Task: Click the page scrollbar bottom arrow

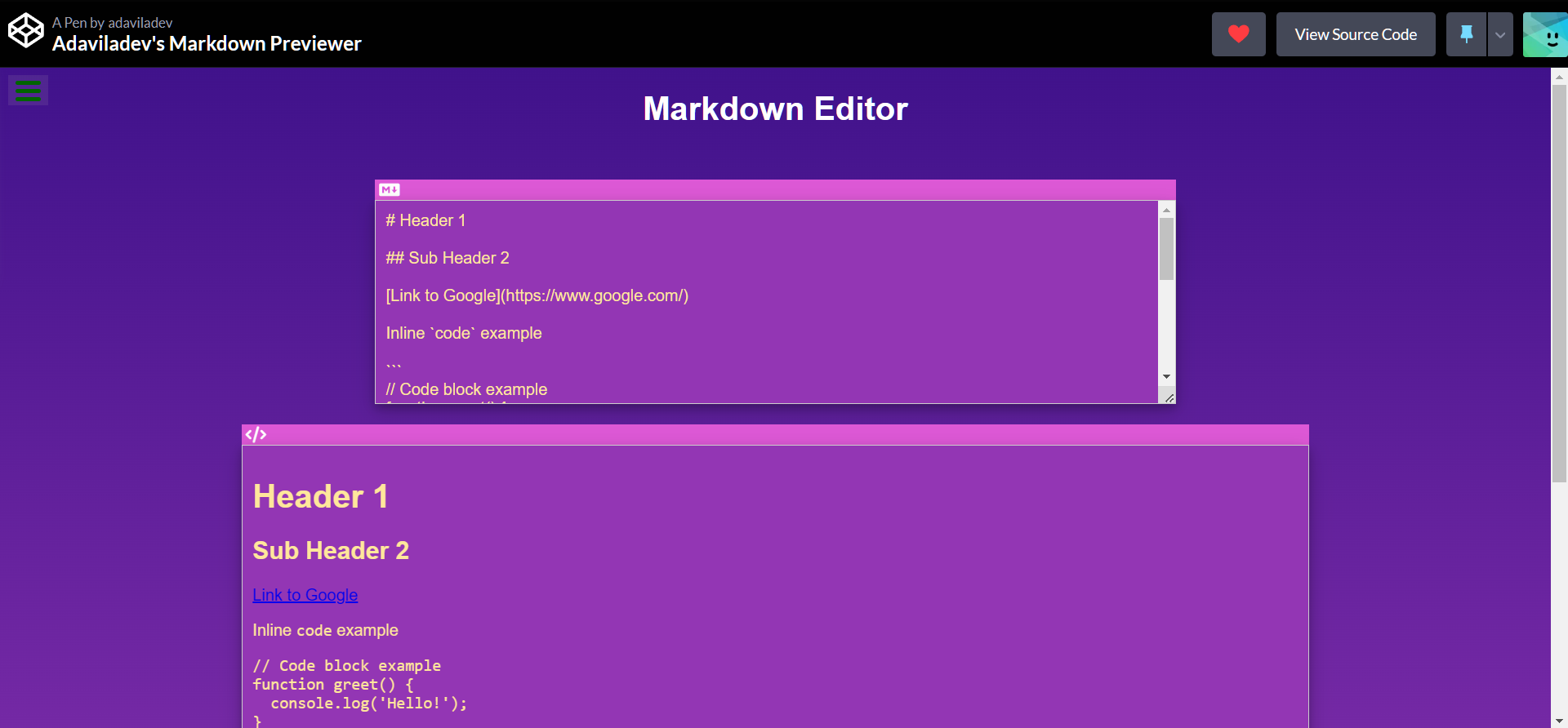Action: [1559, 721]
